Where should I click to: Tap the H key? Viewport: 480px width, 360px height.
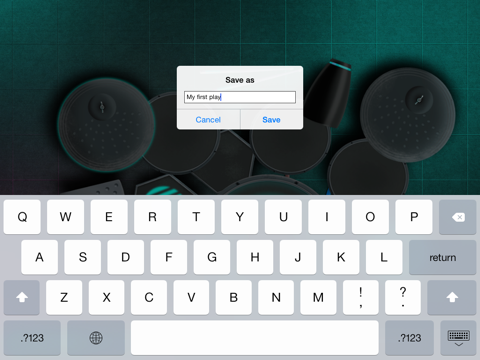[255, 257]
